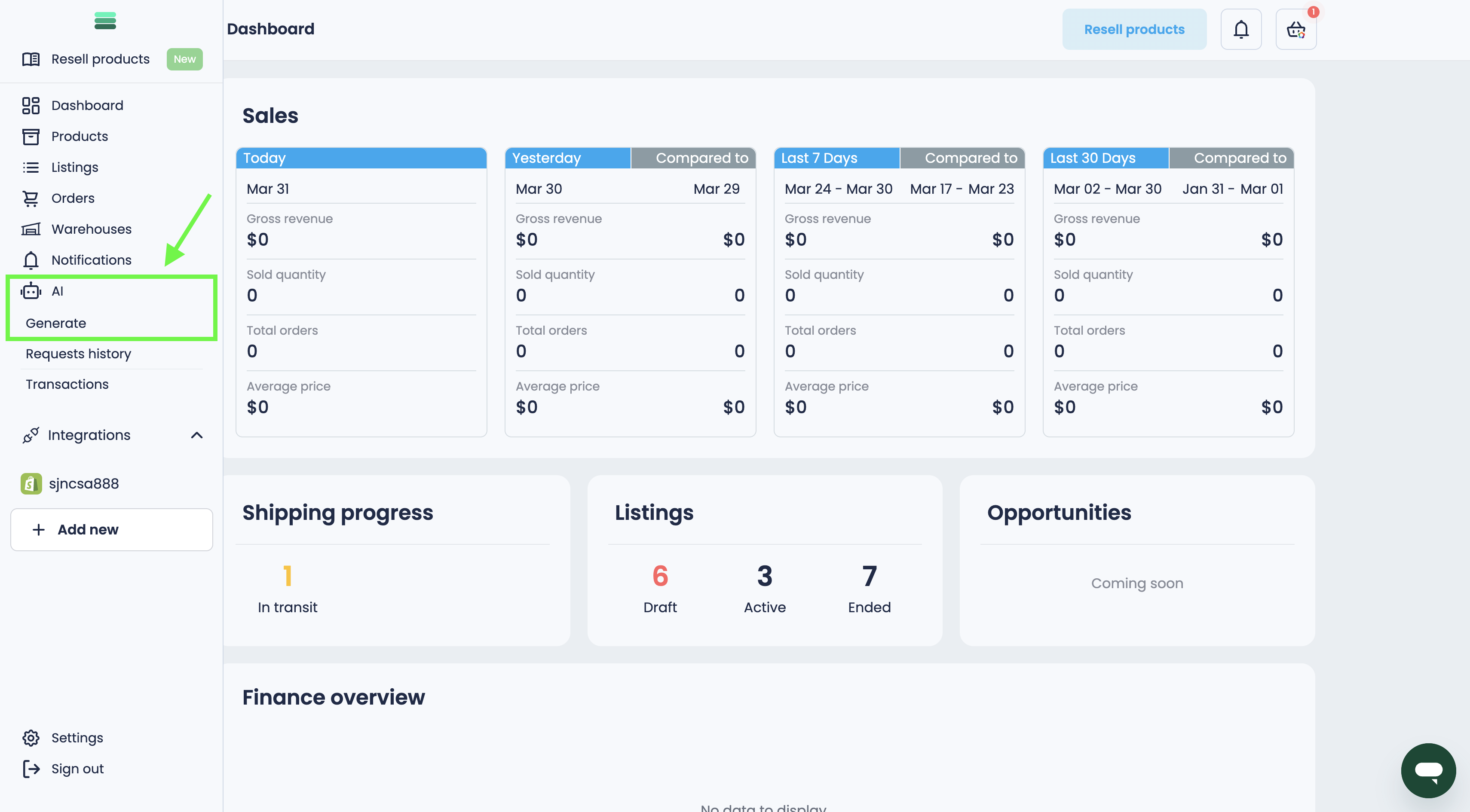1470x812 pixels.
Task: Click the blue Resell products button
Action: (x=1134, y=29)
